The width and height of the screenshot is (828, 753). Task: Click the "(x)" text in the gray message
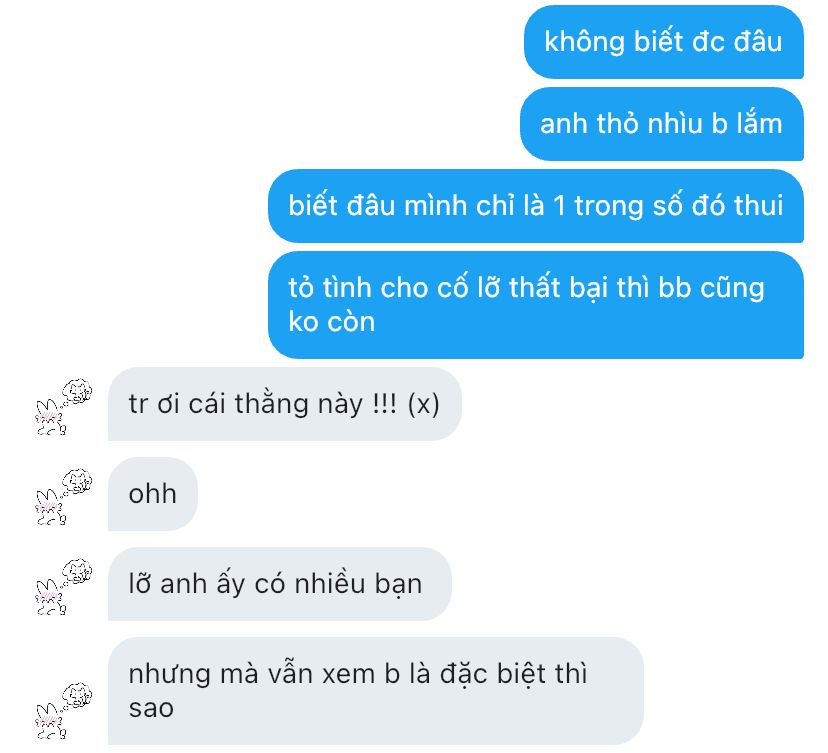pyautogui.click(x=424, y=405)
